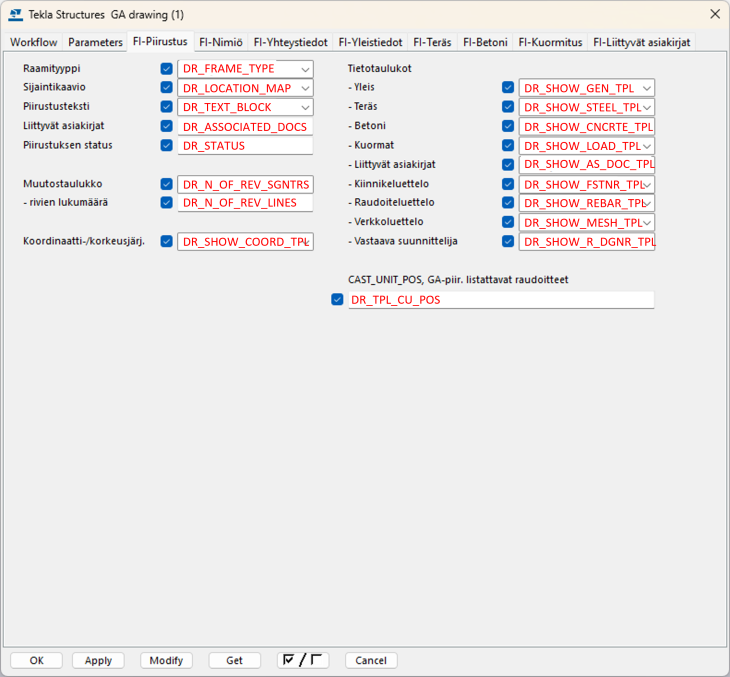Click the 'CAST_UNIT_POS, GA-piir. listattavat raudoitteet' label
Screen dimensions: 730x677
click(x=458, y=280)
